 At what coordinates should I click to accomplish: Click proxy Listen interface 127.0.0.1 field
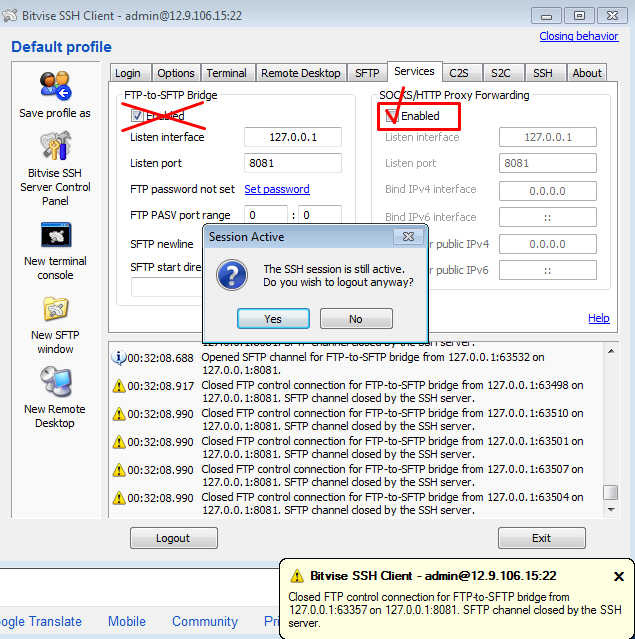pyautogui.click(x=548, y=137)
